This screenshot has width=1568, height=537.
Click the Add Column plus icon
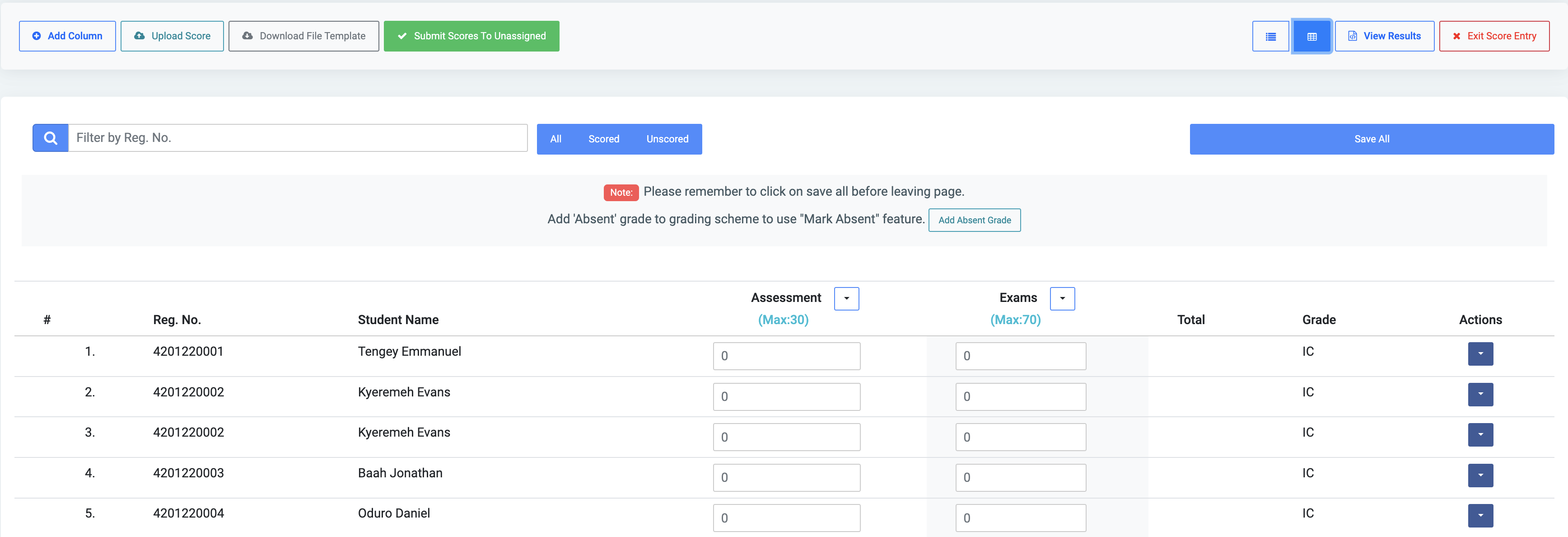coord(37,36)
